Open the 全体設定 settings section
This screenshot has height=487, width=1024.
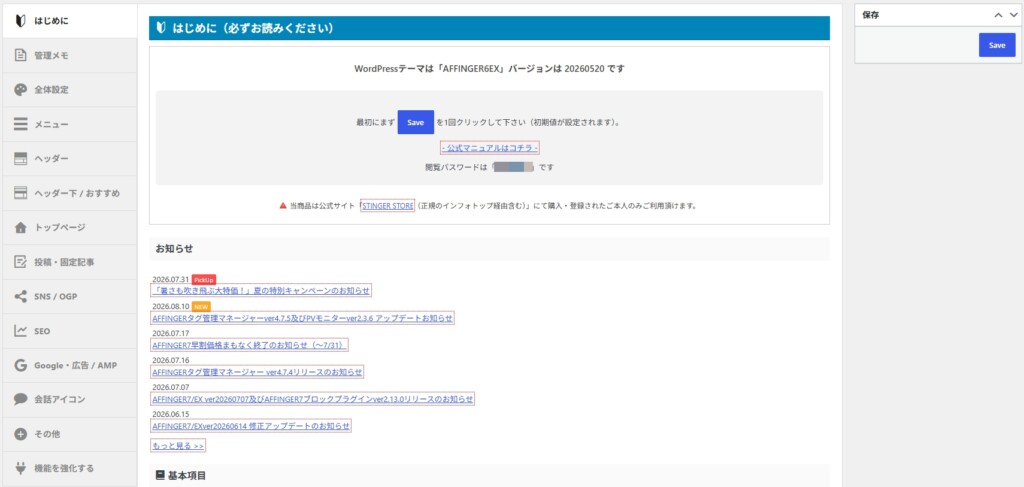(69, 90)
